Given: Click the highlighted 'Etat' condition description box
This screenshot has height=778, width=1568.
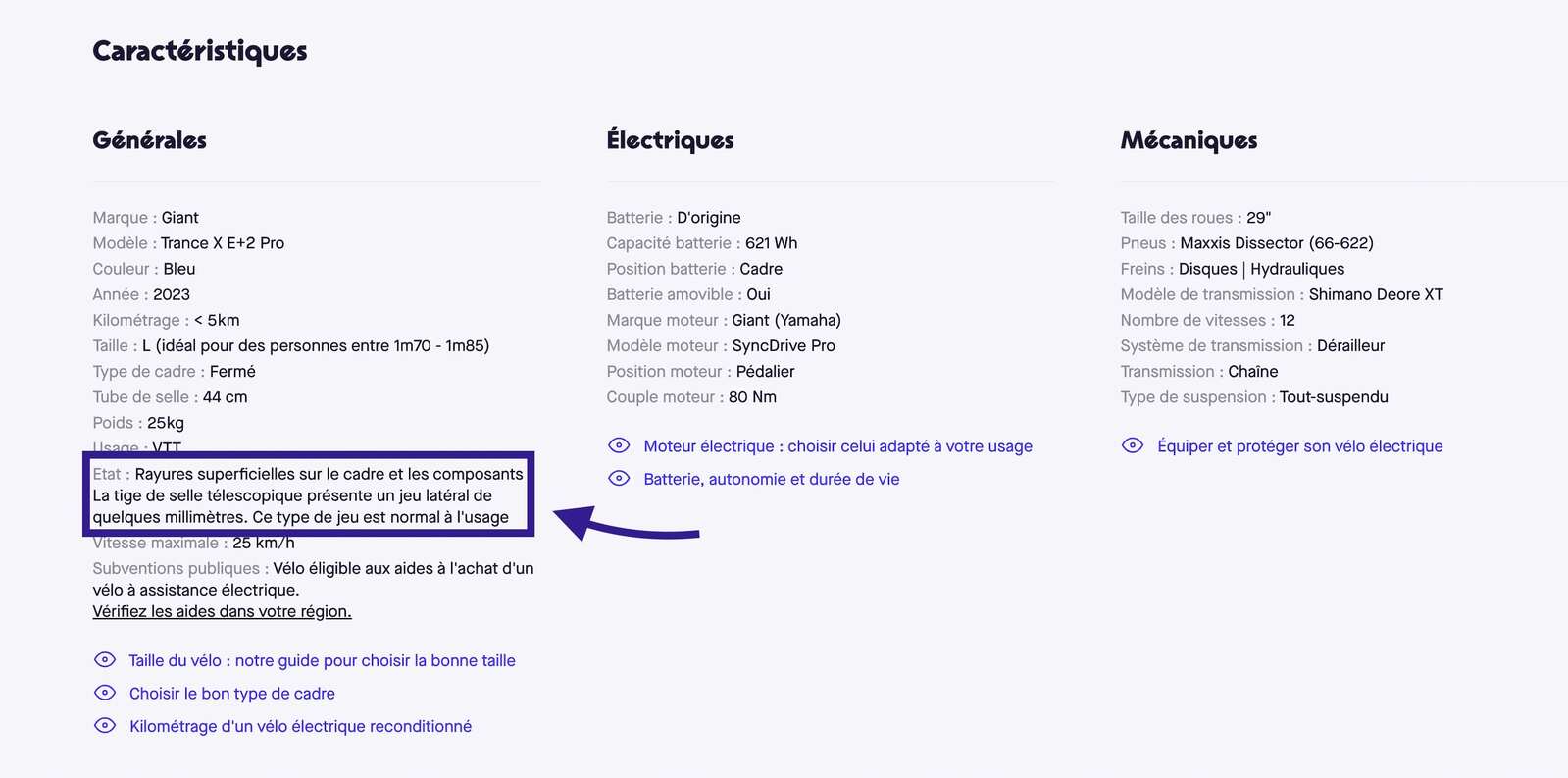Looking at the screenshot, I should [x=309, y=494].
